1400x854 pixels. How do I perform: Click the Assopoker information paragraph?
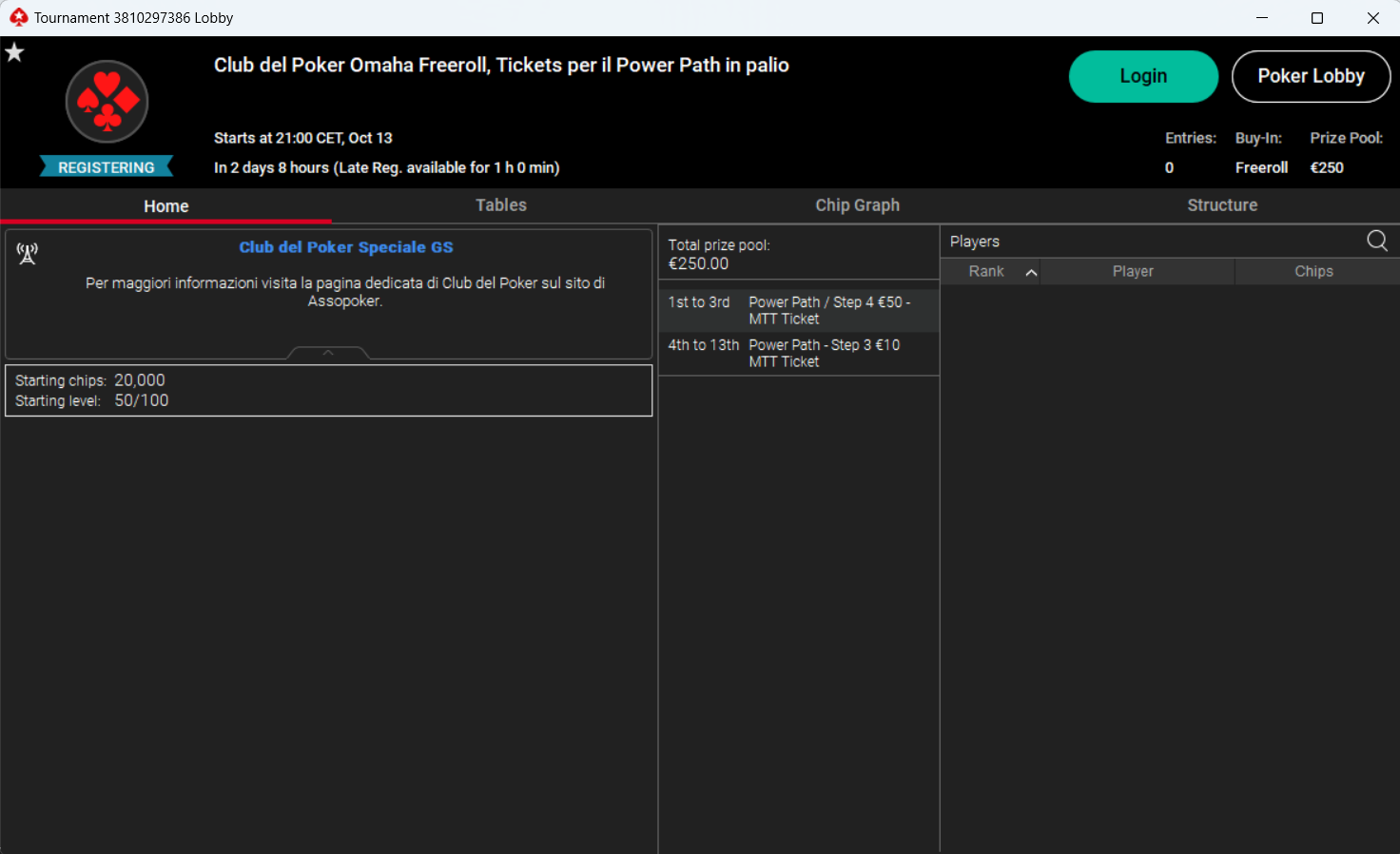(345, 292)
